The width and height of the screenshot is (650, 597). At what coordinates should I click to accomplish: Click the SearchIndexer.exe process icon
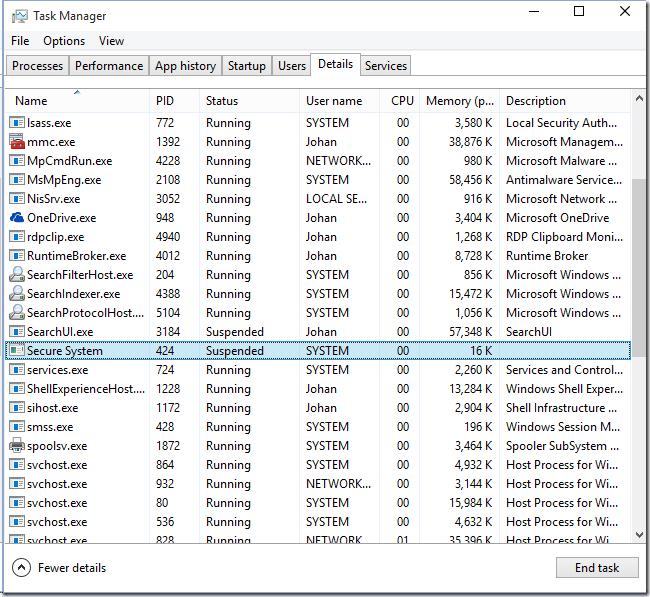click(x=17, y=294)
